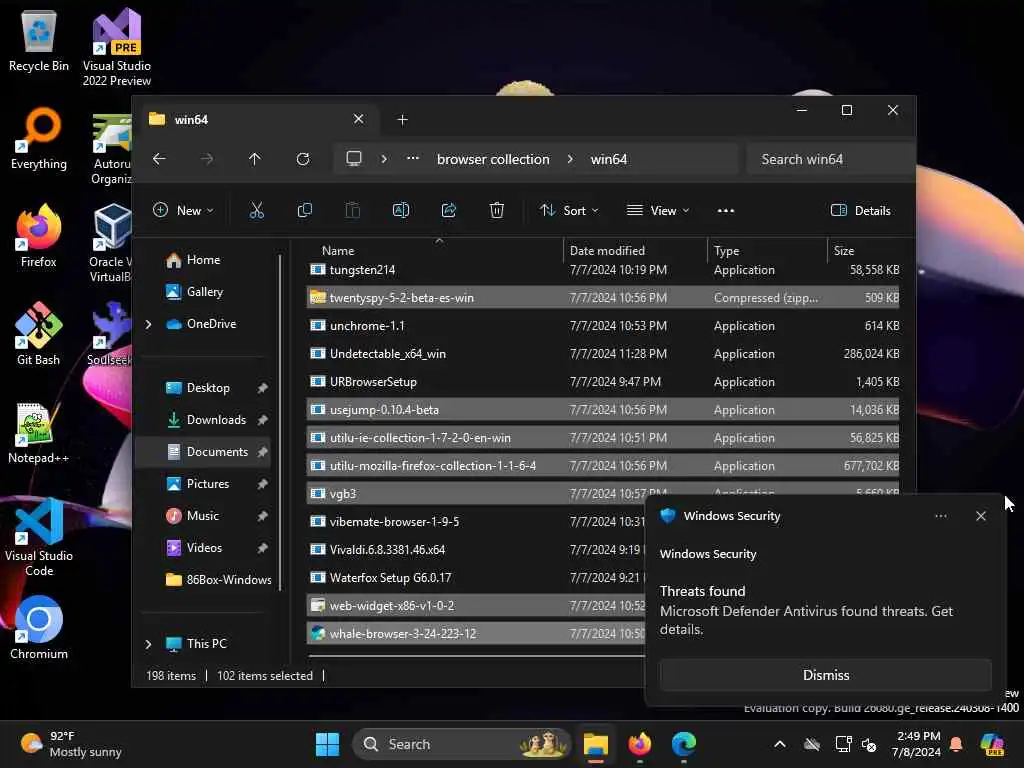The image size is (1024, 768).
Task: Open File Explorer from taskbar
Action: 596,744
